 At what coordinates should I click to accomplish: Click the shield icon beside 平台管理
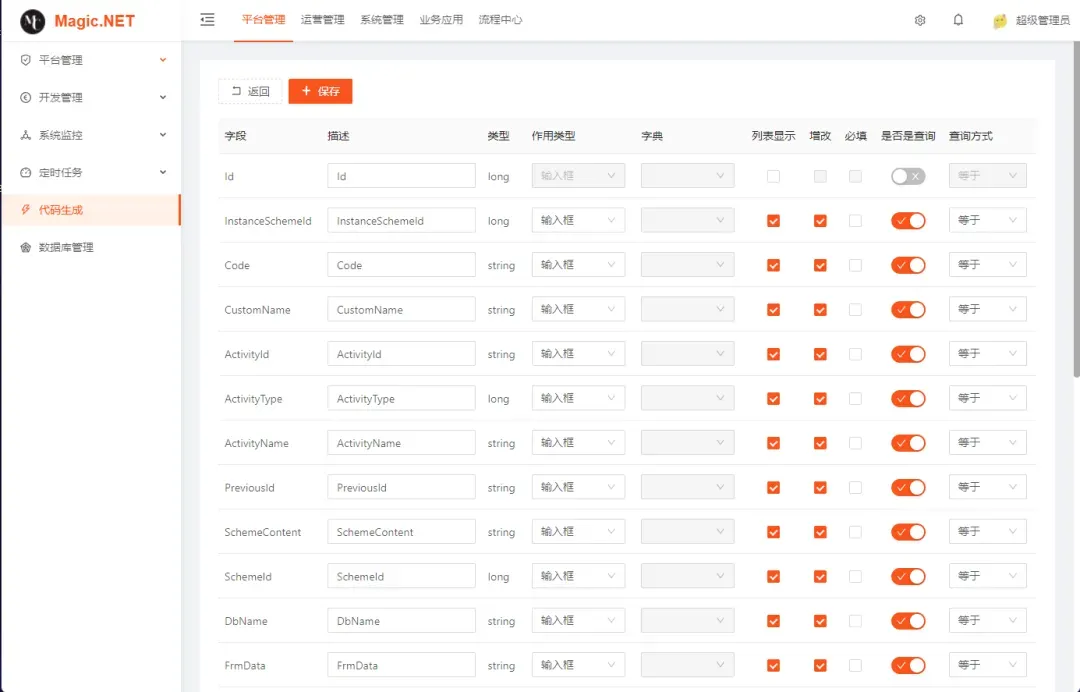25,60
